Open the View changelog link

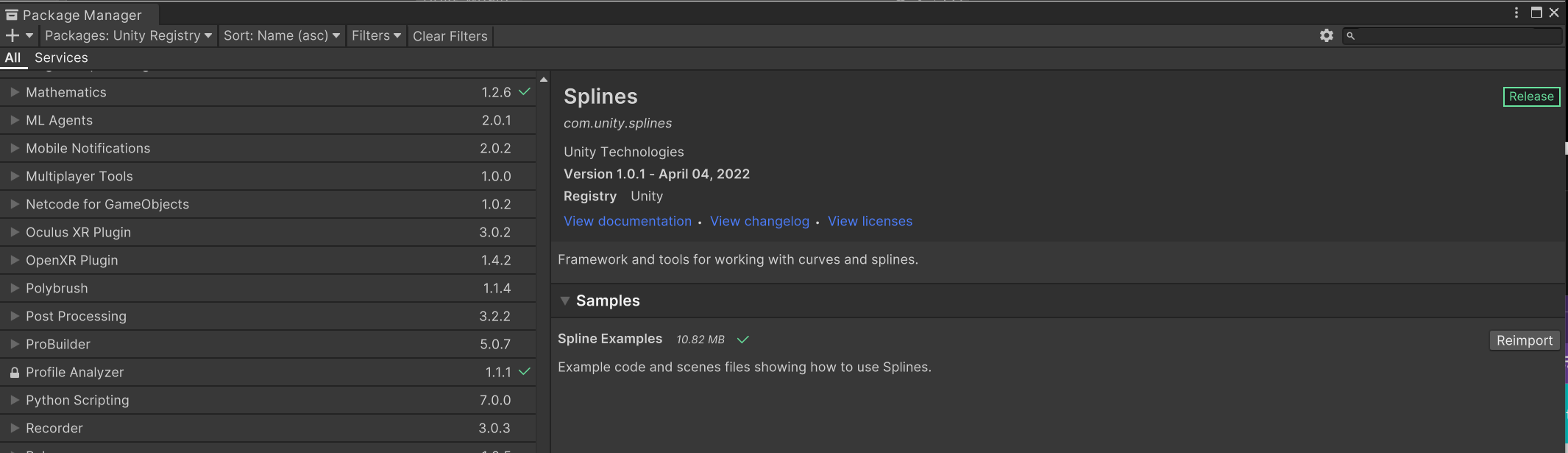pyautogui.click(x=759, y=221)
